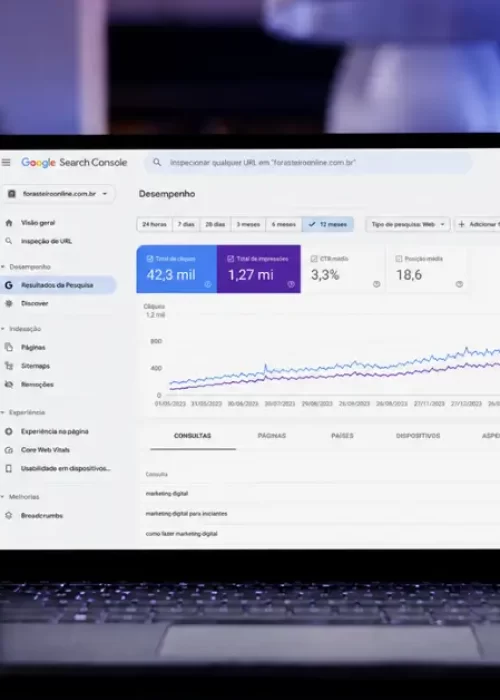This screenshot has width=500, height=700.
Task: Switch to the DISPOSITIVOS tab
Action: point(418,436)
